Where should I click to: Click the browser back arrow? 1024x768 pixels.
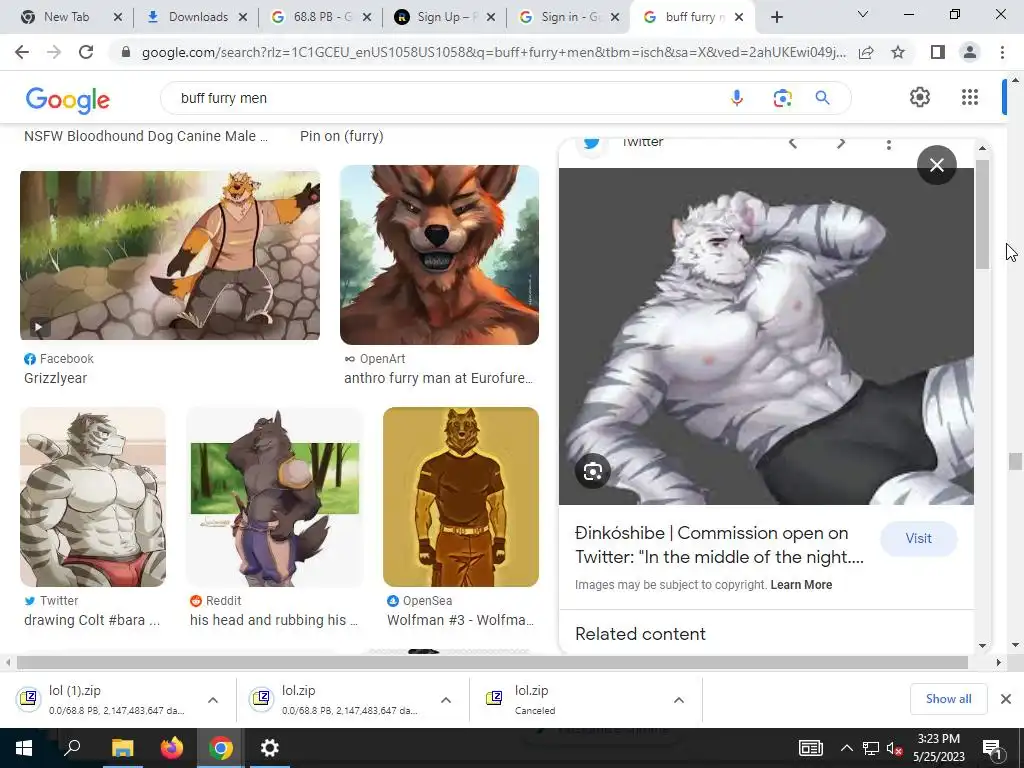click(22, 52)
